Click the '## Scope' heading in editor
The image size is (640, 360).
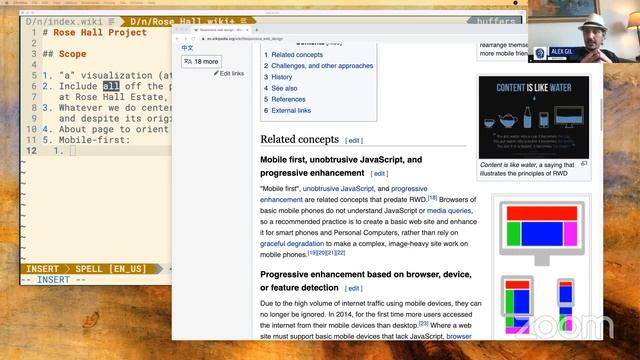pos(64,54)
